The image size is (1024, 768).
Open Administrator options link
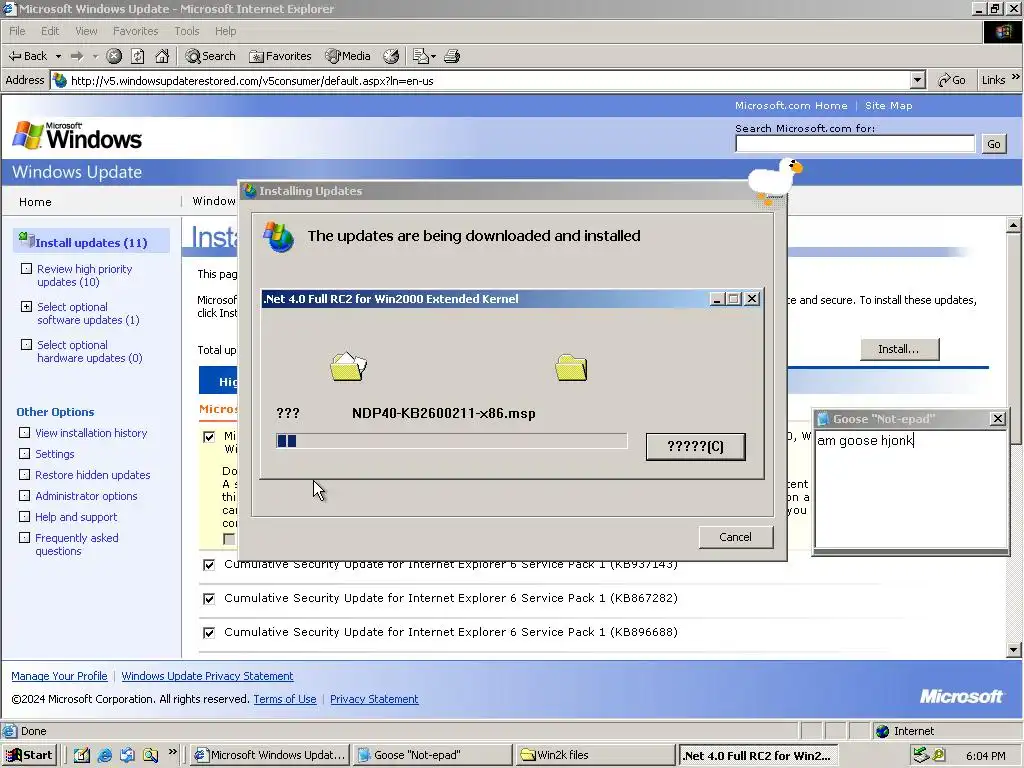[x=86, y=496]
